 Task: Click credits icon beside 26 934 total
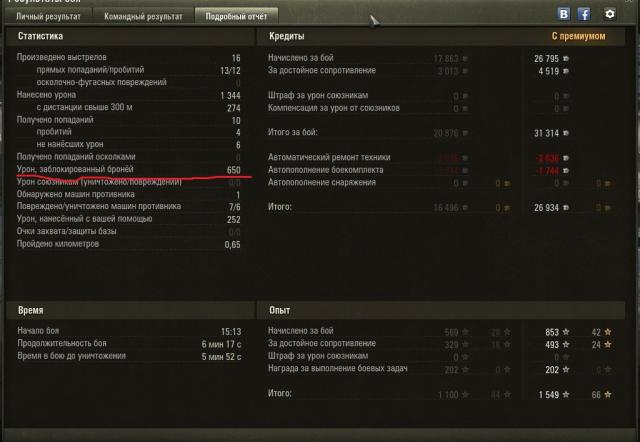(x=566, y=208)
